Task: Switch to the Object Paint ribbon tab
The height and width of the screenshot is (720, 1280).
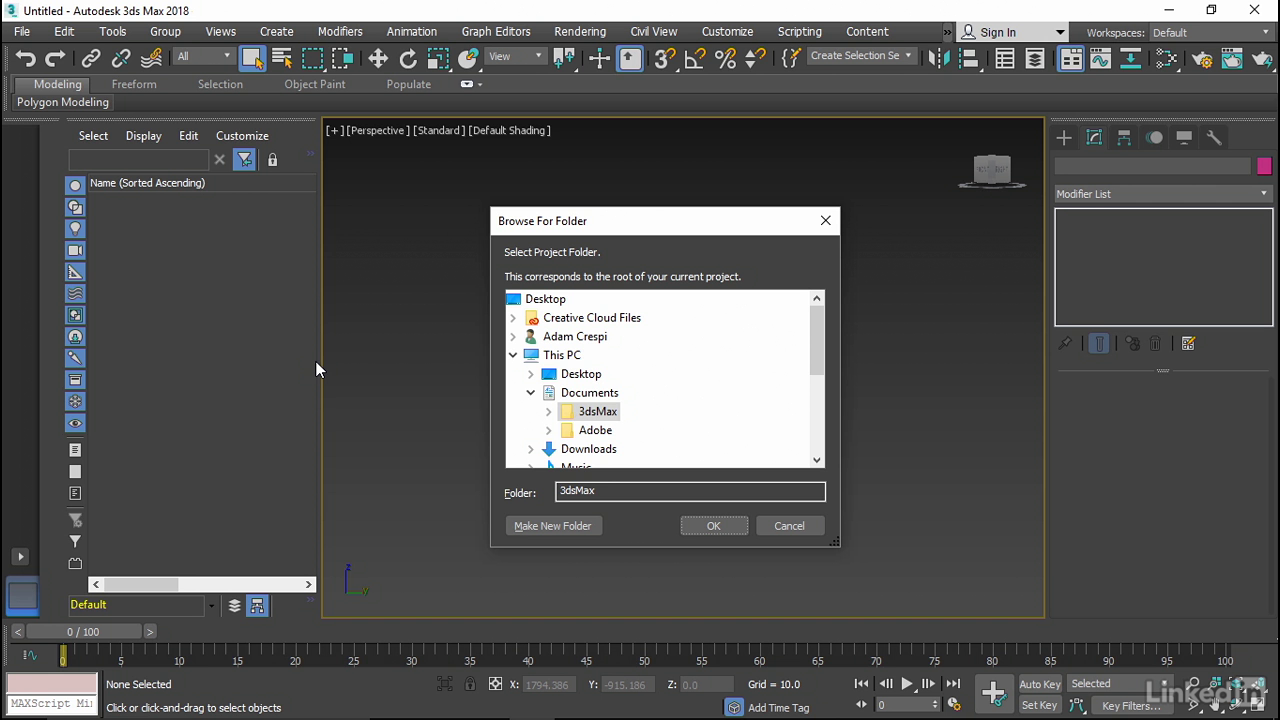Action: (x=315, y=84)
